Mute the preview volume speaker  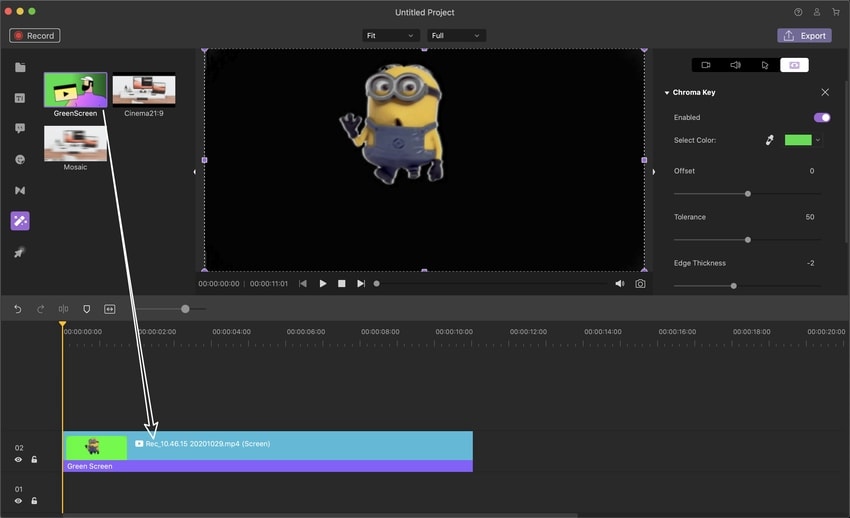click(620, 283)
